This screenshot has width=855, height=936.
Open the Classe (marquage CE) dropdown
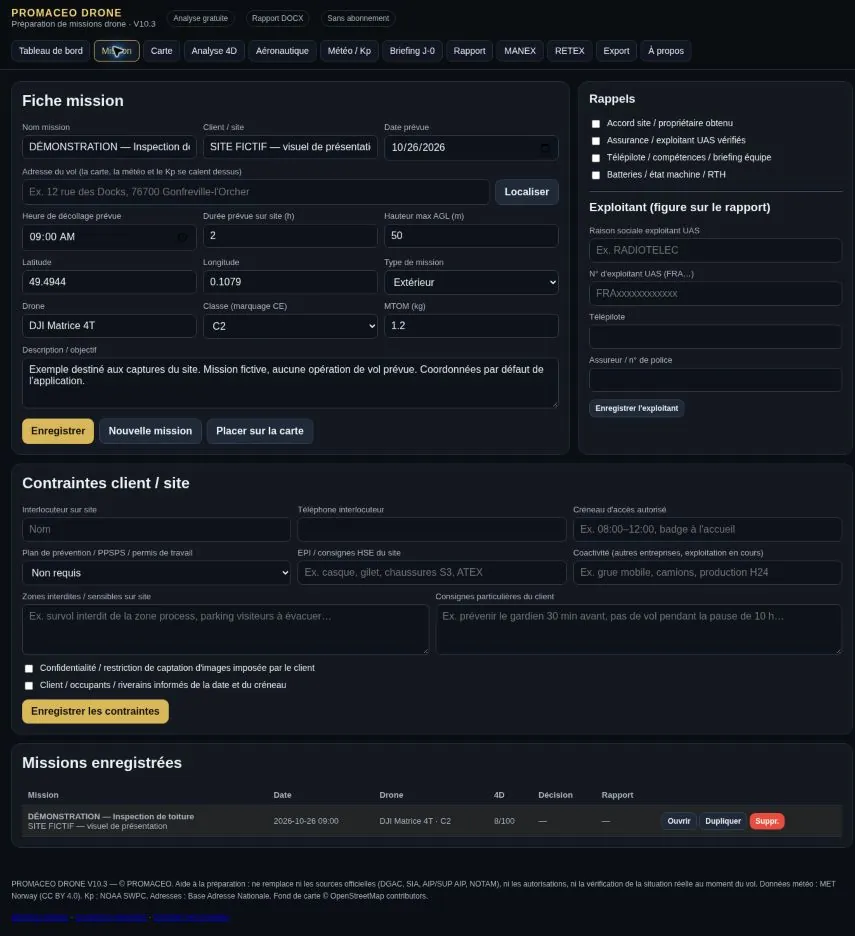(x=290, y=326)
